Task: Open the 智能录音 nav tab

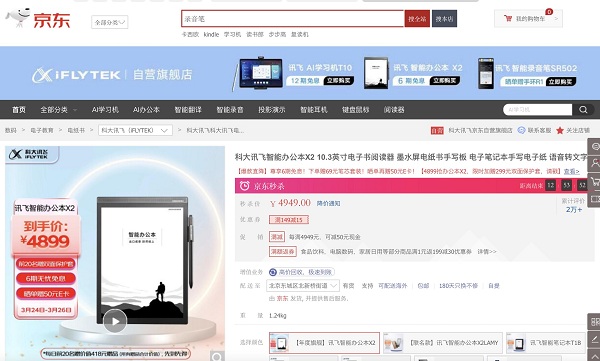Action: click(230, 110)
